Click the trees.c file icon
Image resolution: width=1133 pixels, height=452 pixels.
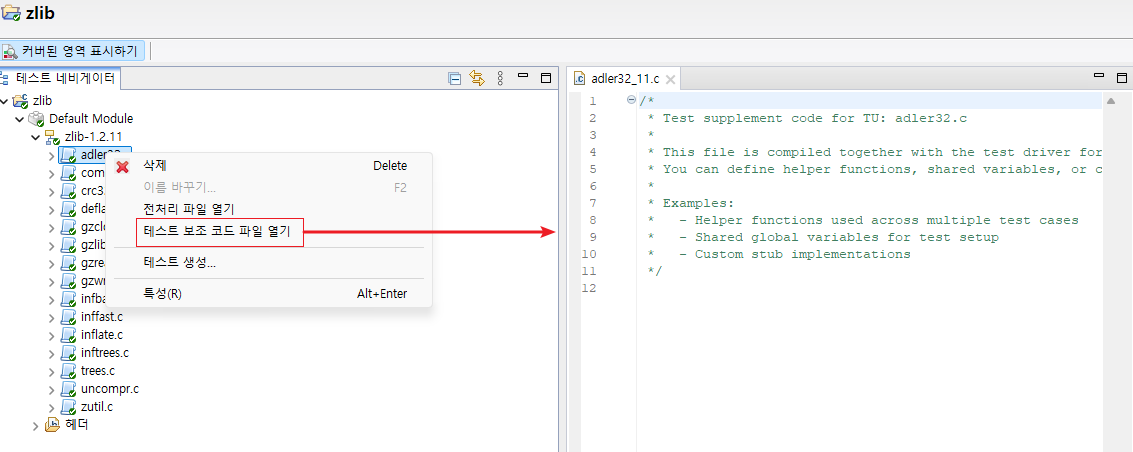click(x=69, y=371)
